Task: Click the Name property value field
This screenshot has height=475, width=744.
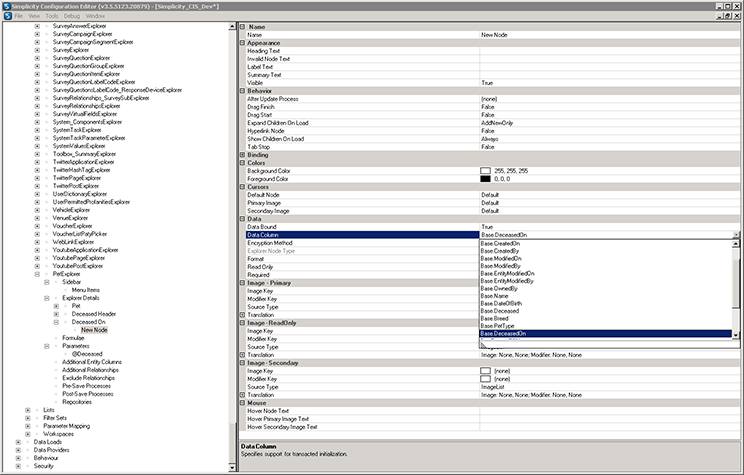Action: (x=609, y=35)
